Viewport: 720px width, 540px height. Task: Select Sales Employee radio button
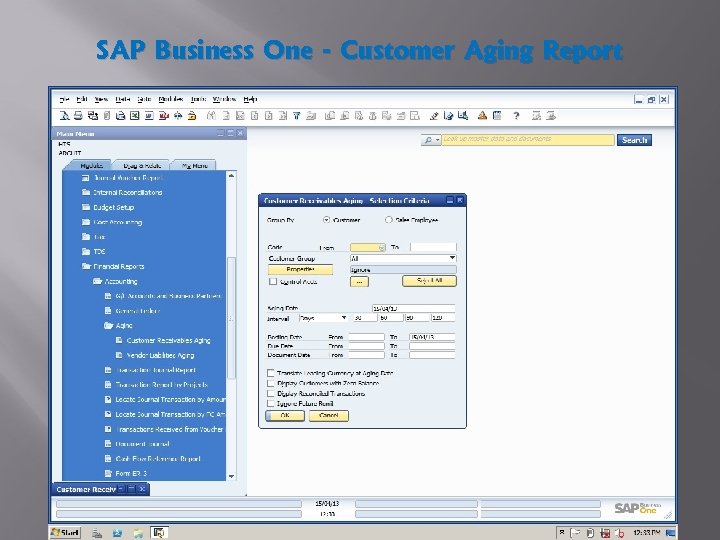point(388,220)
